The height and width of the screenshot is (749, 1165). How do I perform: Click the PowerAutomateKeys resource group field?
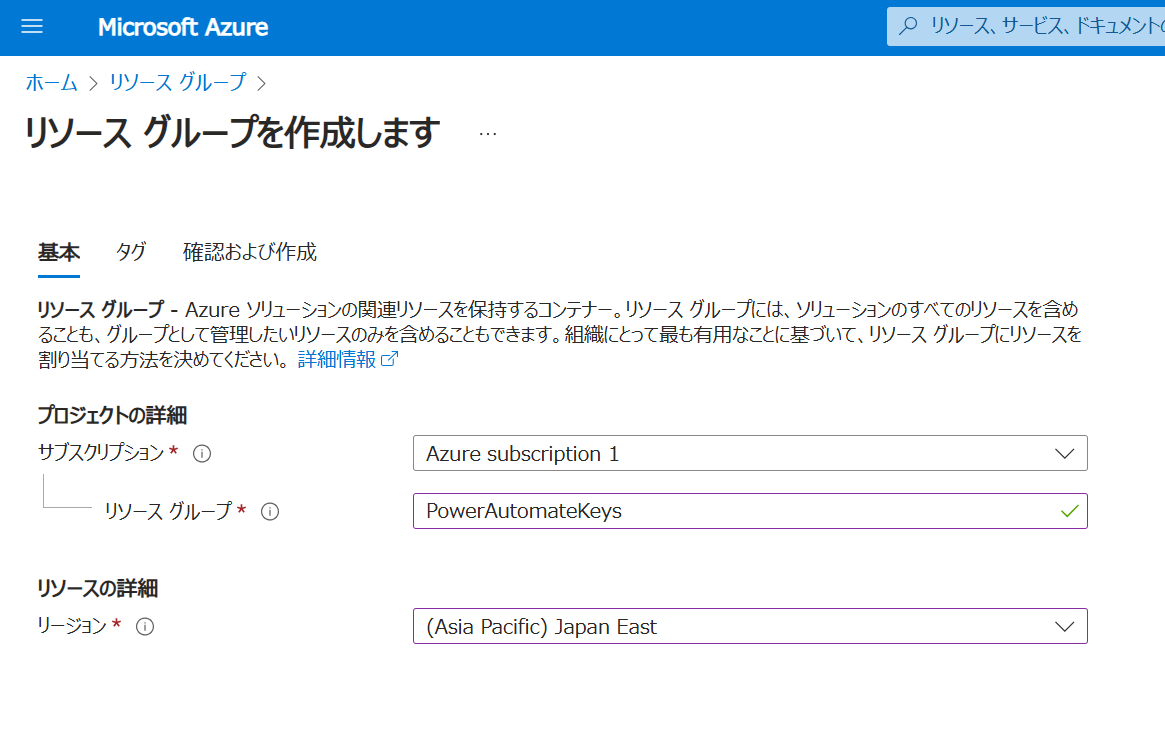click(x=750, y=511)
